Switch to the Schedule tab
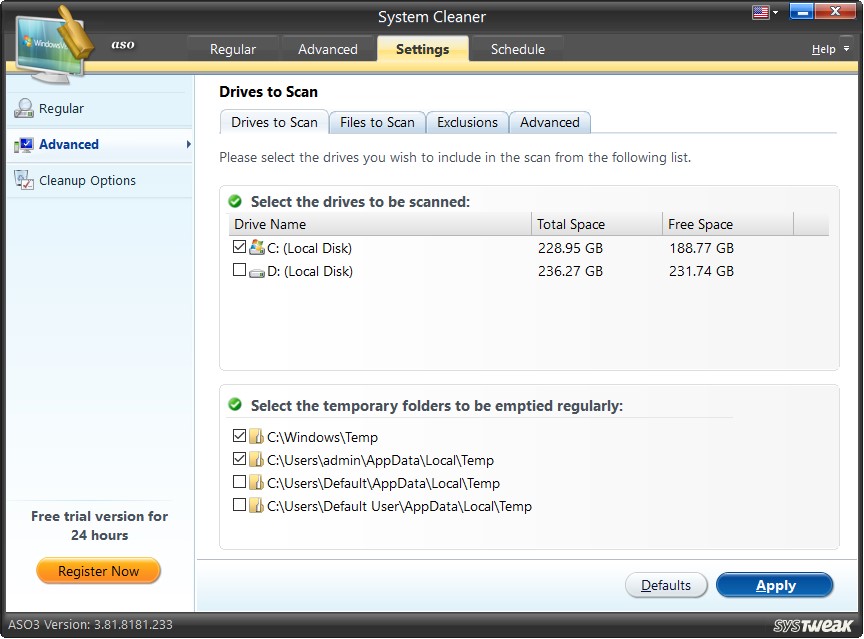Viewport: 864px width, 639px height. tap(517, 48)
